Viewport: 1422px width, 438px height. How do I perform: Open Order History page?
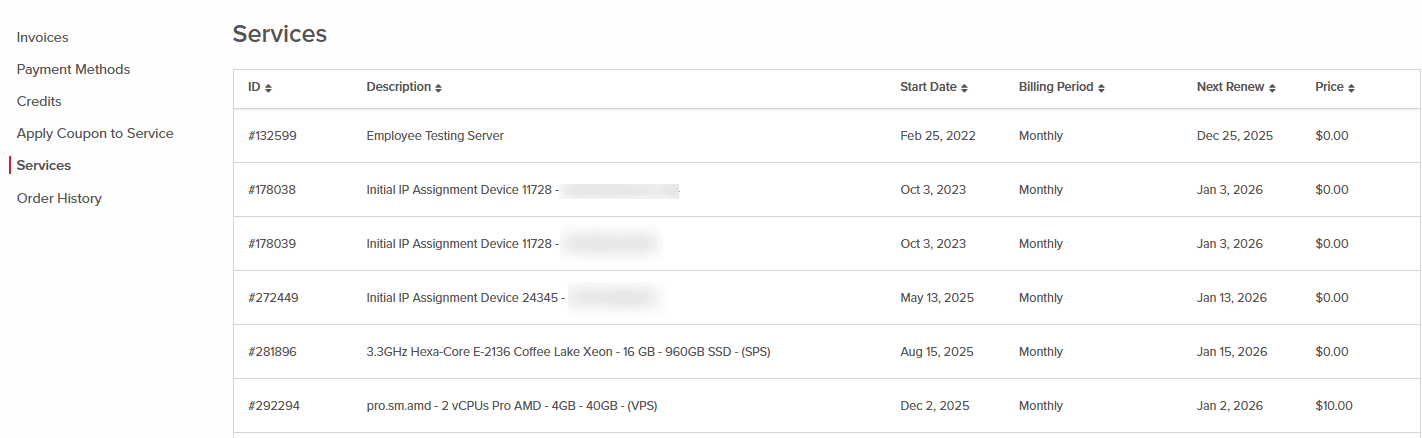59,198
